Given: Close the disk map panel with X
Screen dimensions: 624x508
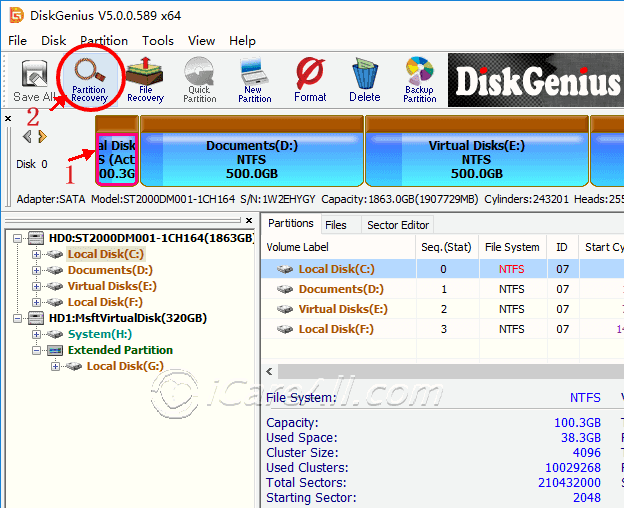Looking at the screenshot, I should click(8, 118).
